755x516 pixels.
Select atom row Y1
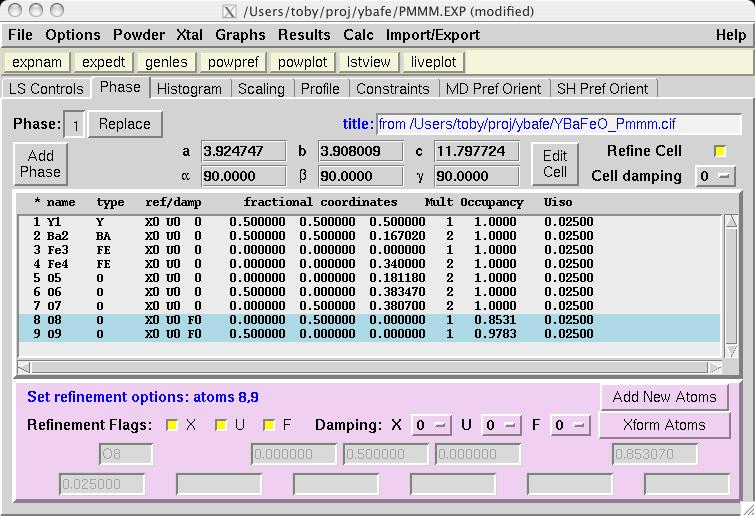tap(369, 222)
